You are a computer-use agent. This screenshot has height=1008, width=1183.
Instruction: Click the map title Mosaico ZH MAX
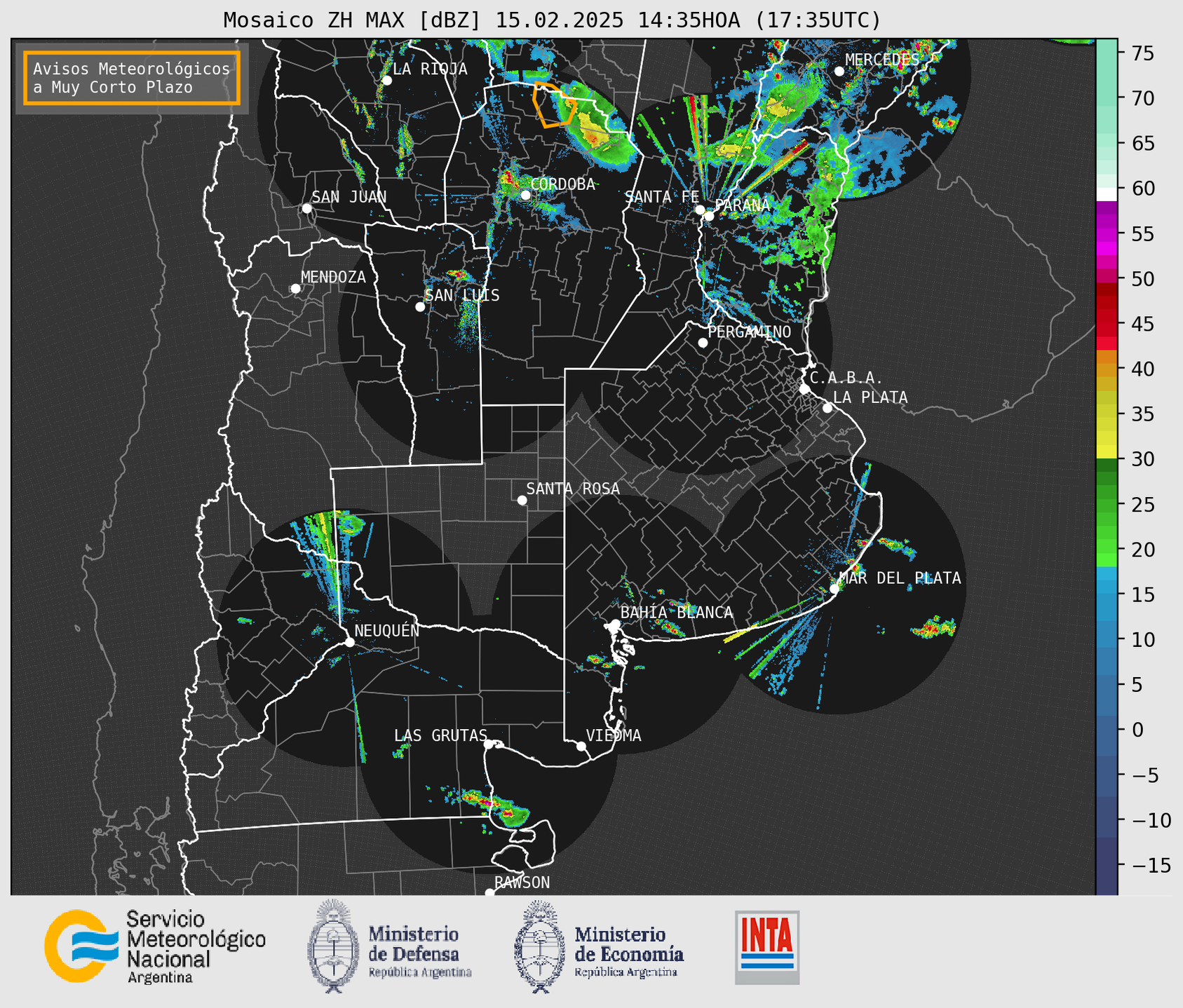(x=552, y=20)
